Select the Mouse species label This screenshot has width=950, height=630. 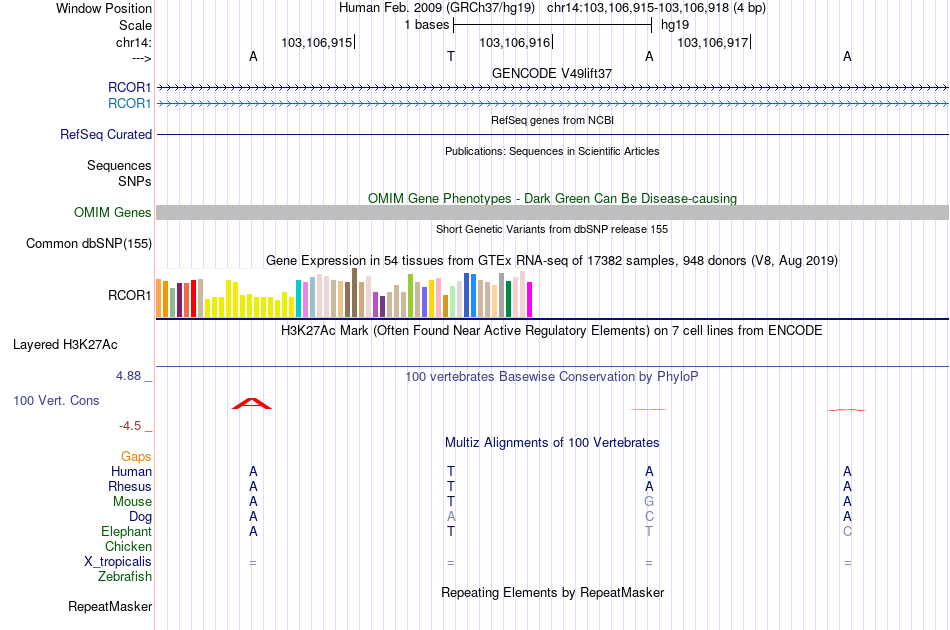click(x=132, y=502)
